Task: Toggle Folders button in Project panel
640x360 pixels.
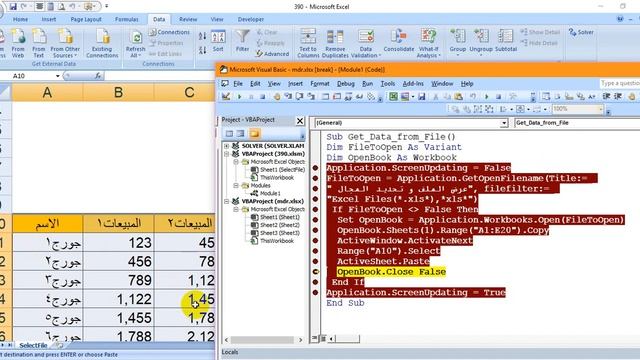Action: click(x=255, y=133)
